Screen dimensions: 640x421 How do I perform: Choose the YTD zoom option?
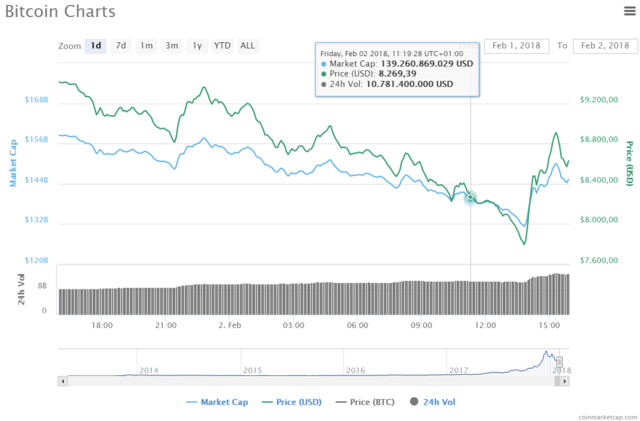[x=222, y=46]
